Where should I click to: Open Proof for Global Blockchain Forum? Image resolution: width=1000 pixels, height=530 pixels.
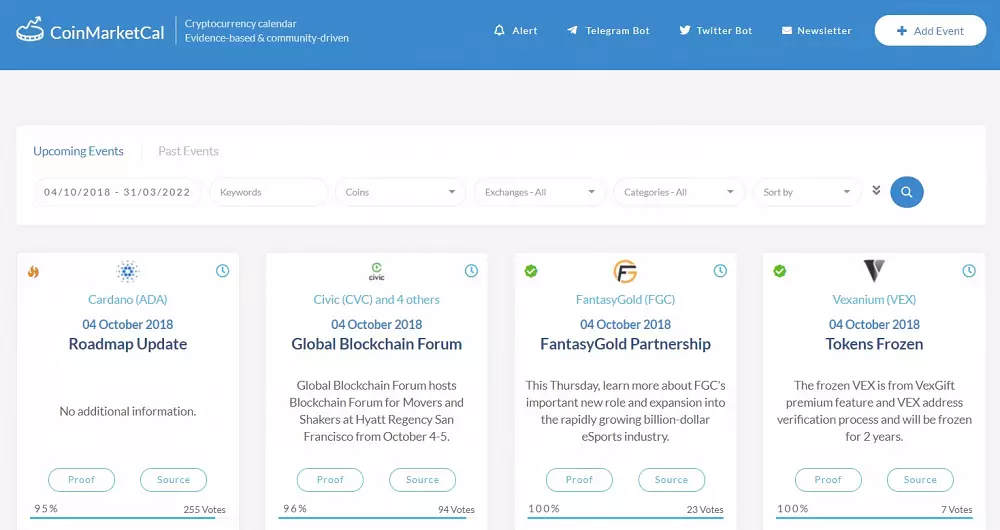[330, 480]
